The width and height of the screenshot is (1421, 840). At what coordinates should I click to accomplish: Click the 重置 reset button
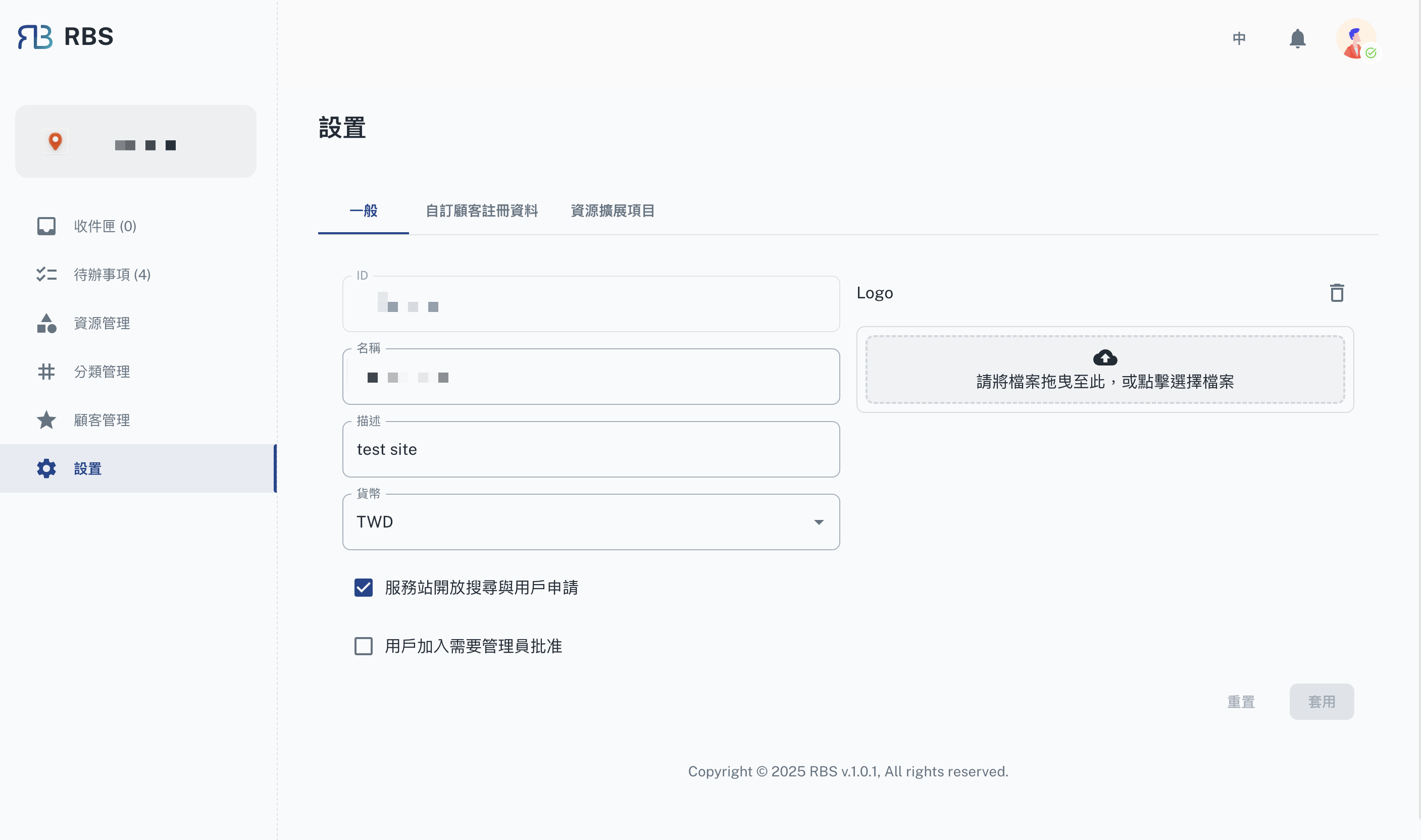click(1240, 702)
